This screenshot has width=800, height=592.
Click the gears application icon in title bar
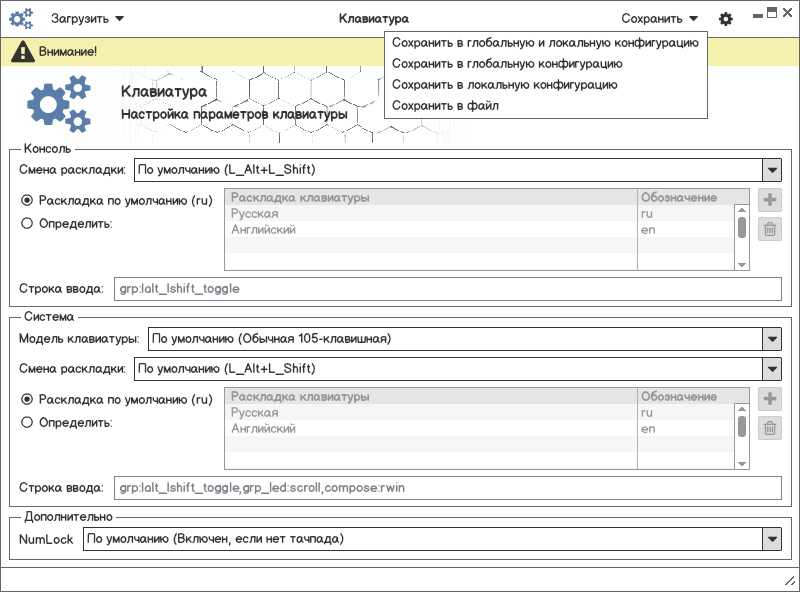21,19
